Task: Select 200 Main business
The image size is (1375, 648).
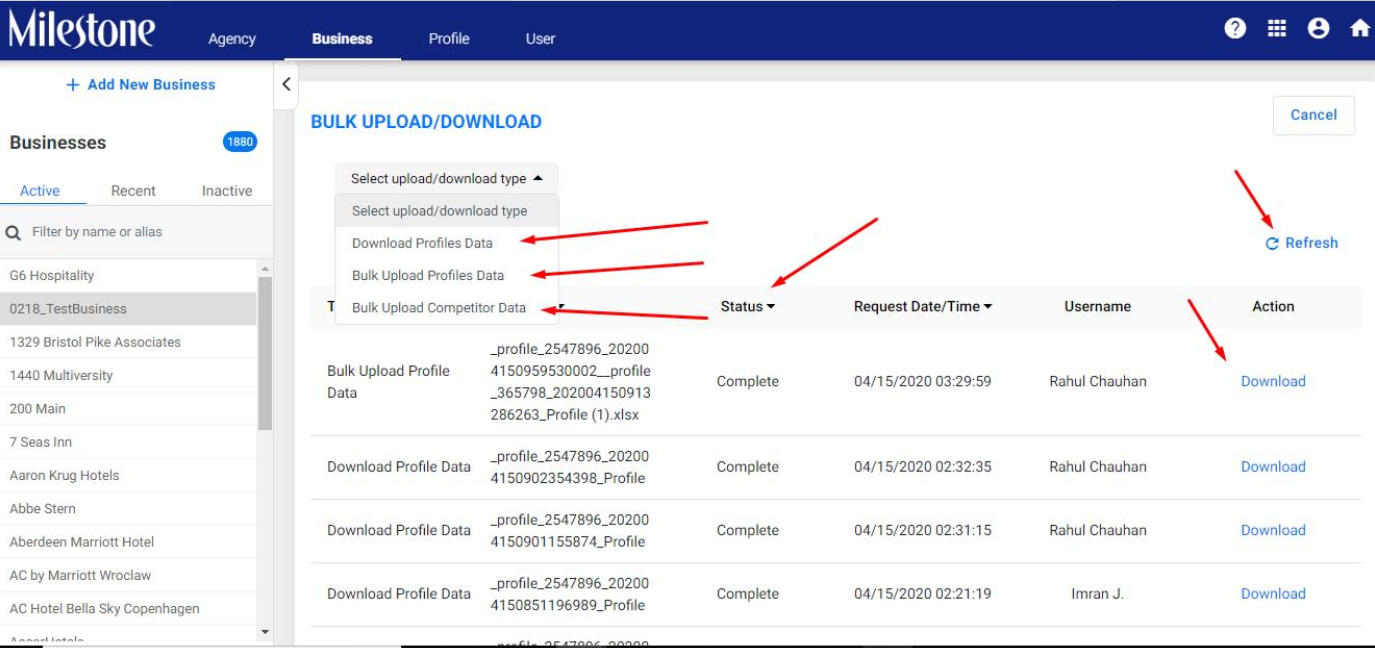Action: click(129, 408)
